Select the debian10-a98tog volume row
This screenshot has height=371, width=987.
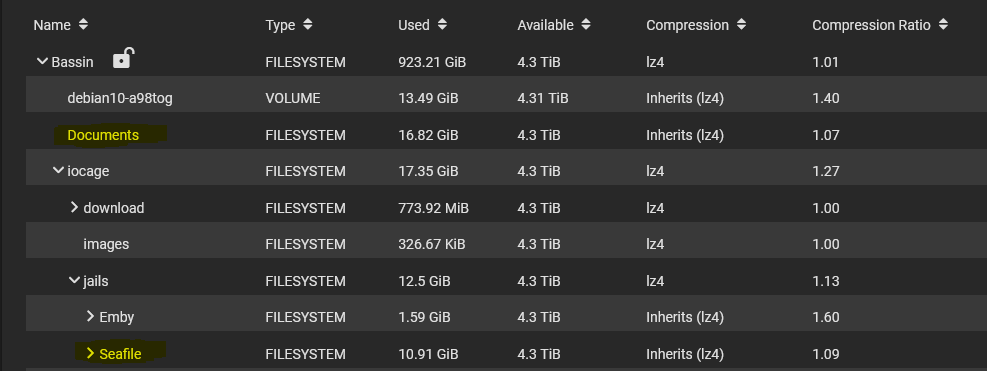coord(506,98)
